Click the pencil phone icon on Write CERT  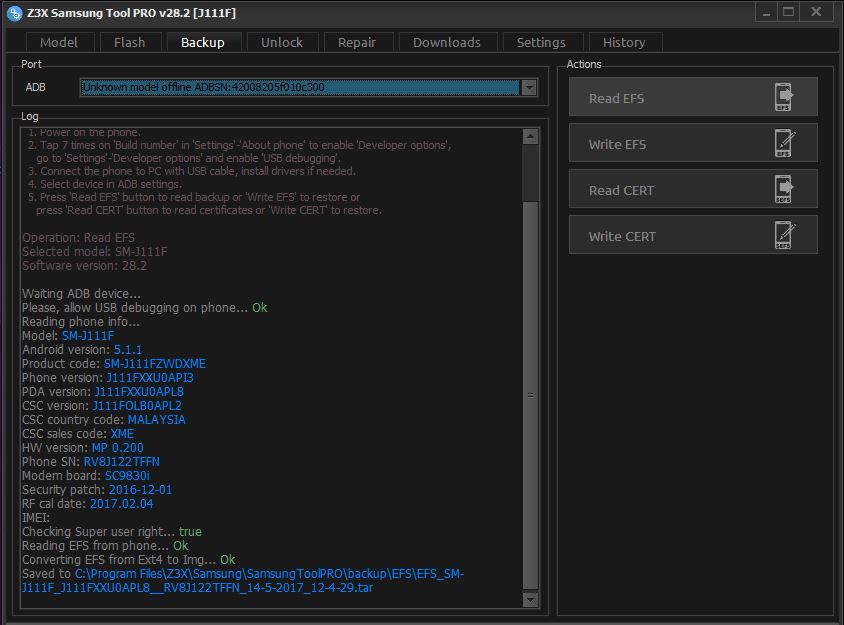click(x=785, y=235)
